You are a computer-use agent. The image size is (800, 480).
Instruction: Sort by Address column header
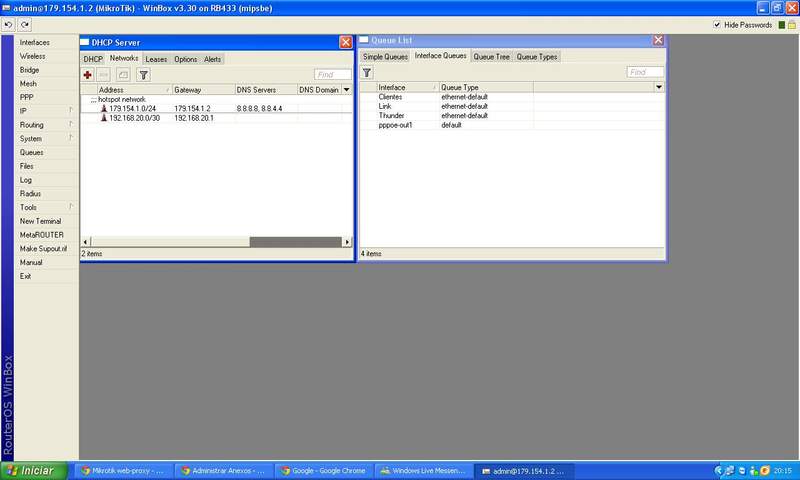pyautogui.click(x=134, y=90)
